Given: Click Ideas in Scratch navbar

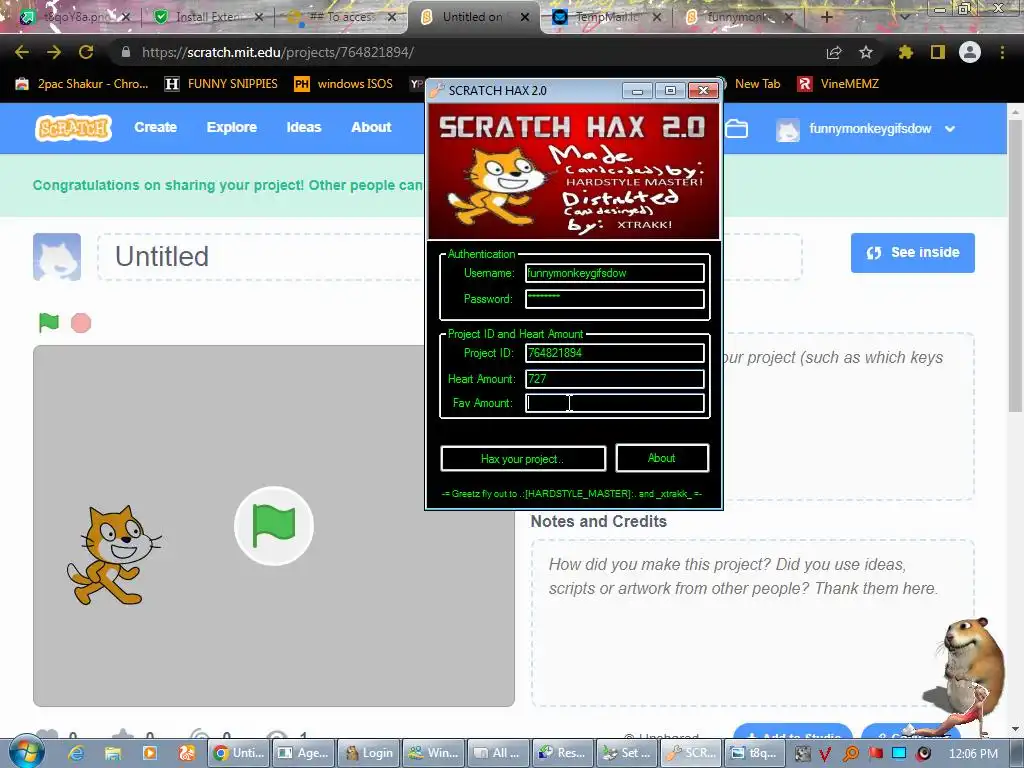Looking at the screenshot, I should (304, 127).
